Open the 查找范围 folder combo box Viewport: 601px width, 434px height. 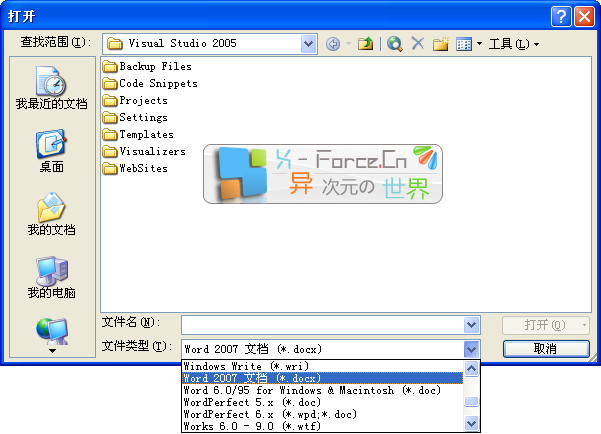[210, 44]
